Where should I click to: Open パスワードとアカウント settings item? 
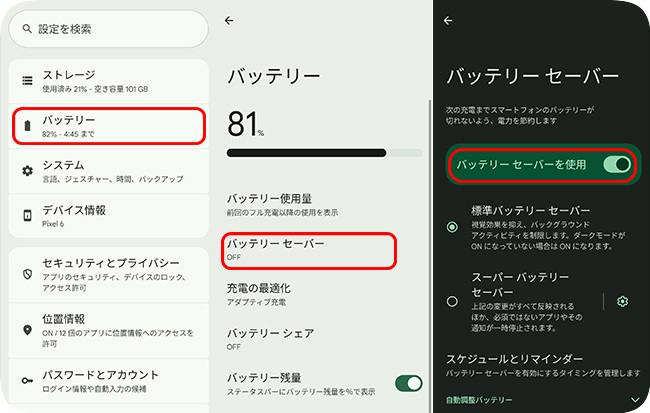[x=109, y=381]
